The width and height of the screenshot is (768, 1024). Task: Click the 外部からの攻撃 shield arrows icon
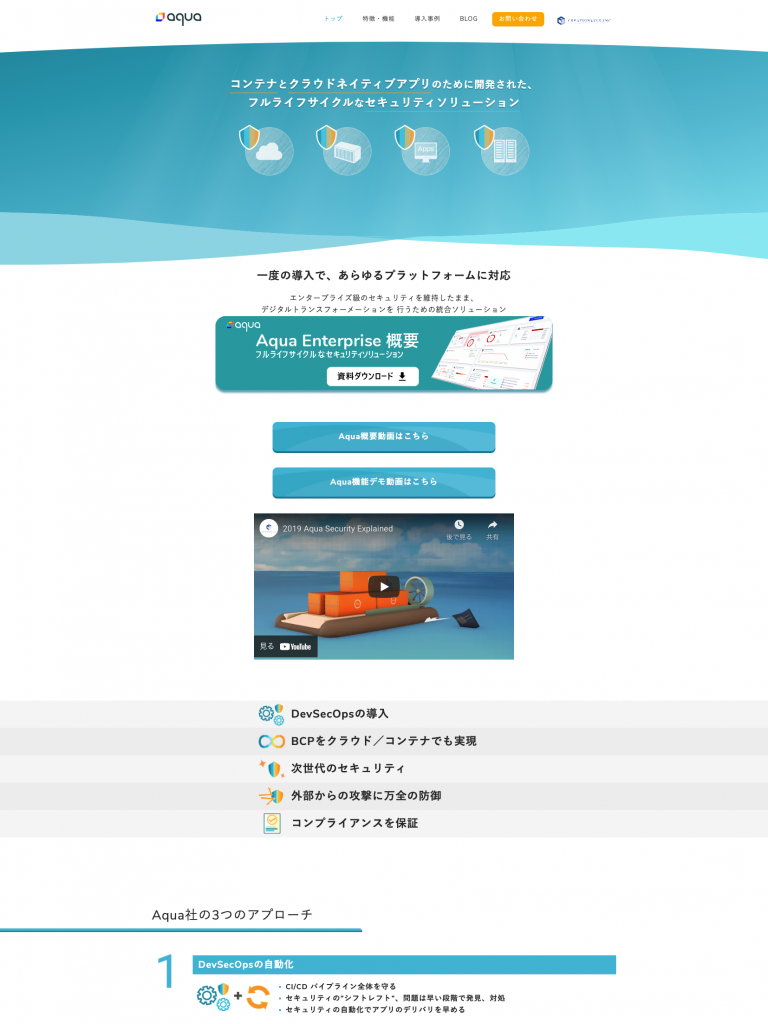(272, 796)
